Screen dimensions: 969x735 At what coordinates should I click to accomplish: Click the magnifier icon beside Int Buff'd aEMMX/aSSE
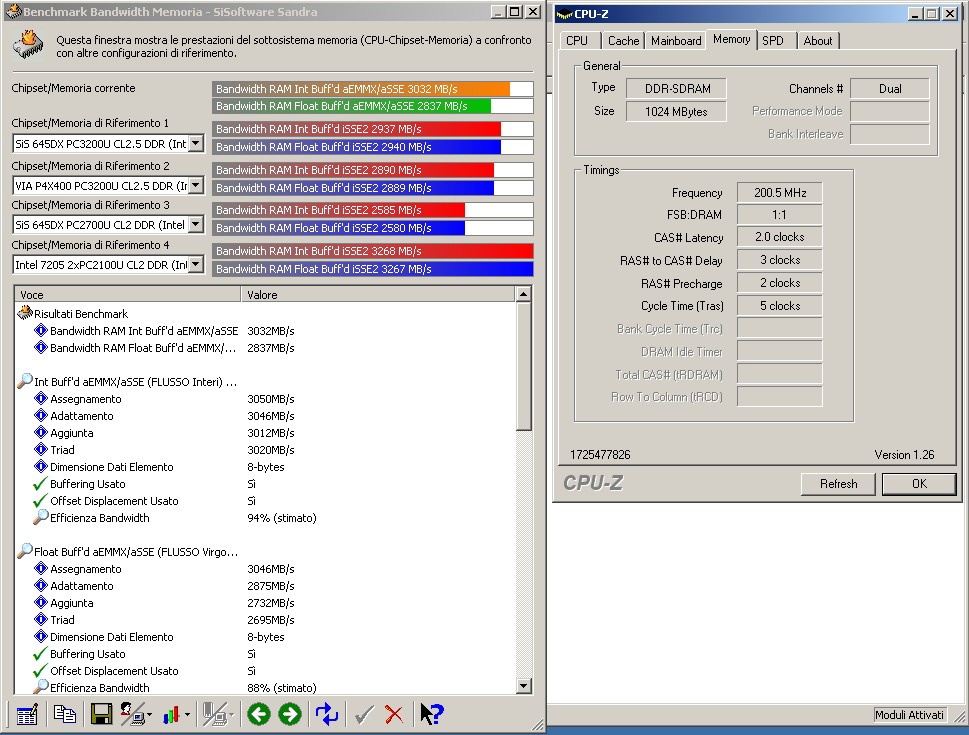pos(25,381)
